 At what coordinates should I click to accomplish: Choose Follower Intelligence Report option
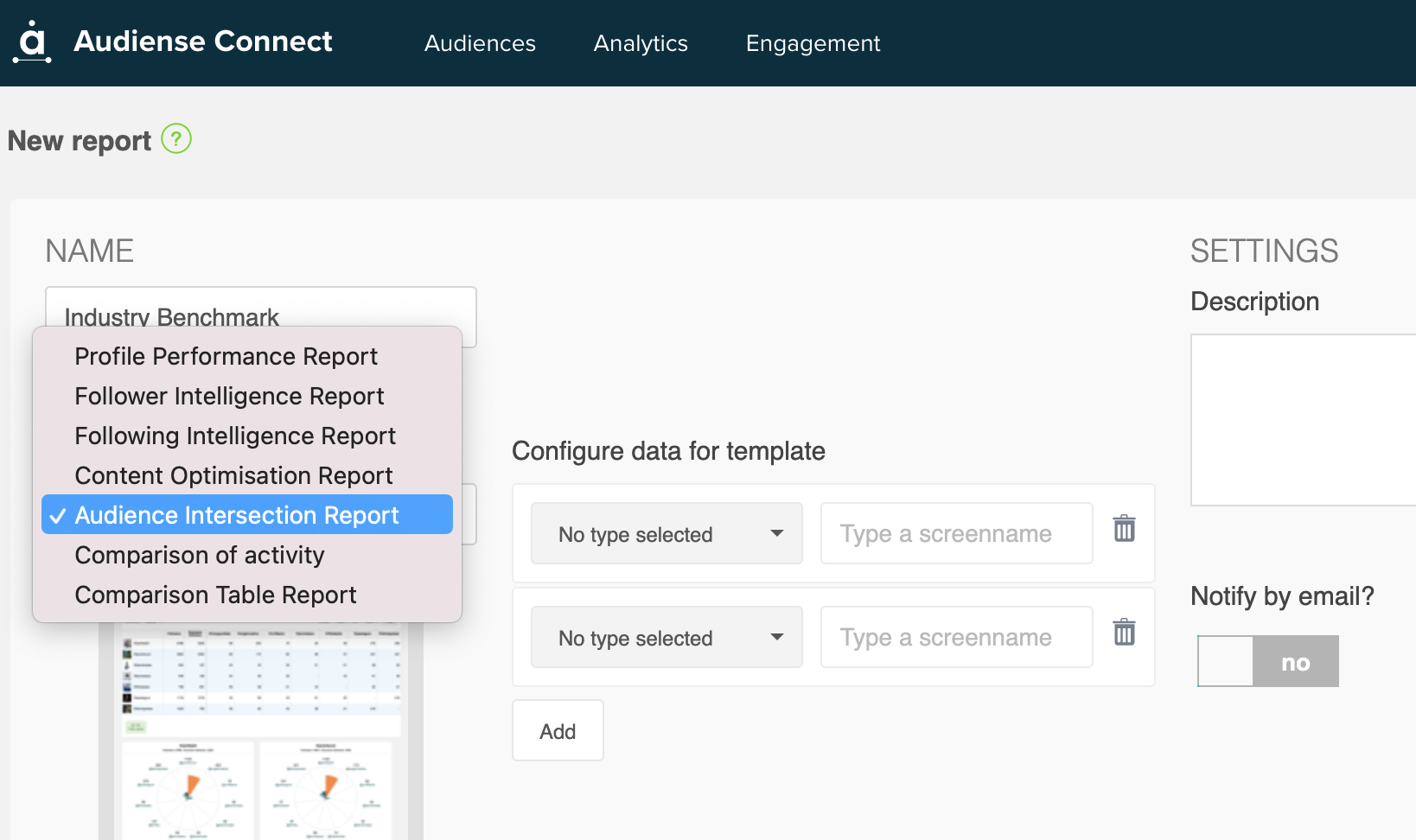tap(247, 396)
